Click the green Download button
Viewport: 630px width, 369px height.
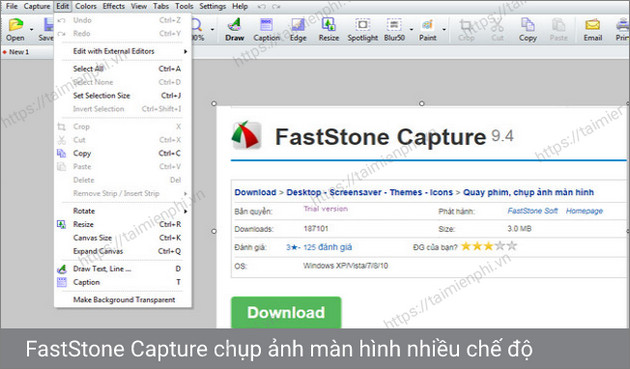(x=286, y=312)
